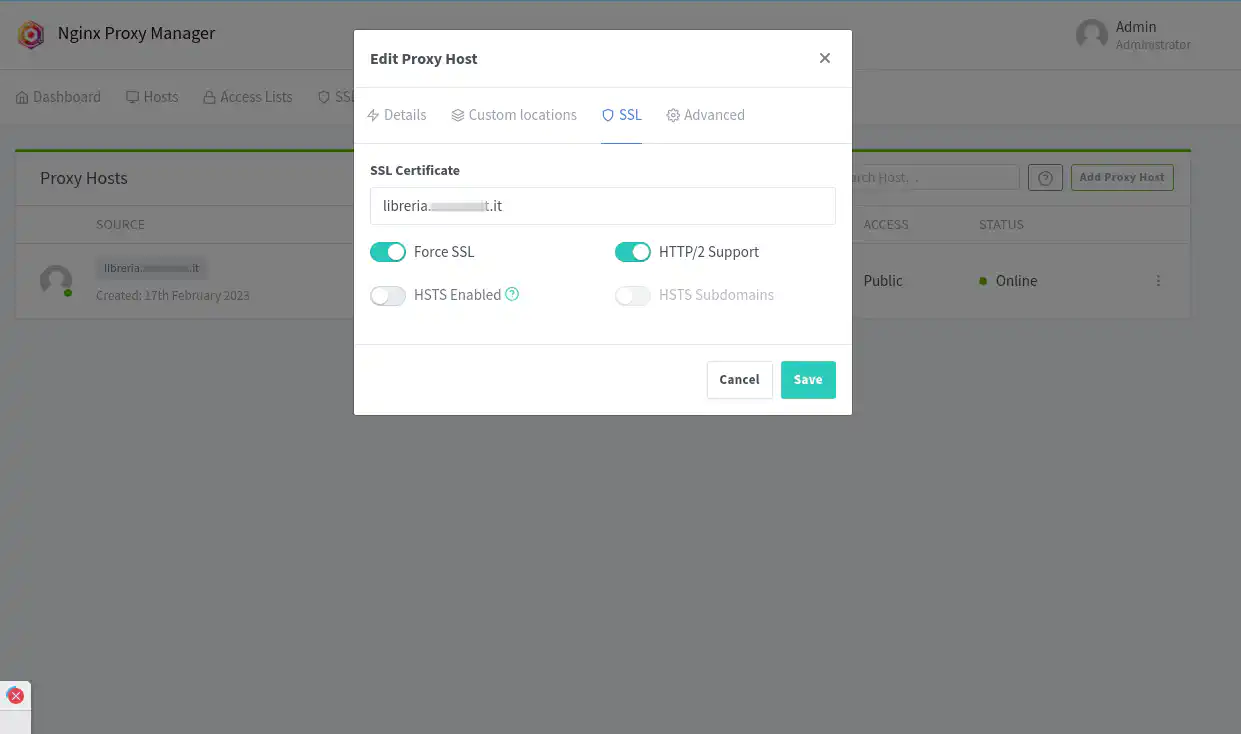Click the Access Lists lock icon

[210, 98]
